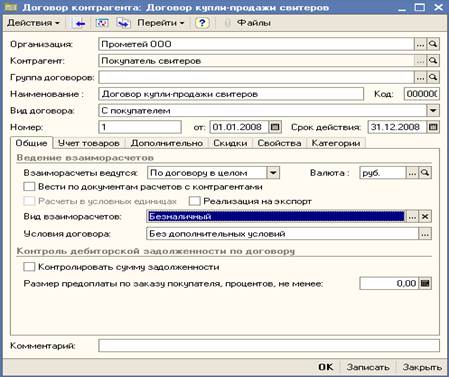Click magnifier icon of Организация field
Image resolution: width=449 pixels, height=377 pixels.
[433, 44]
